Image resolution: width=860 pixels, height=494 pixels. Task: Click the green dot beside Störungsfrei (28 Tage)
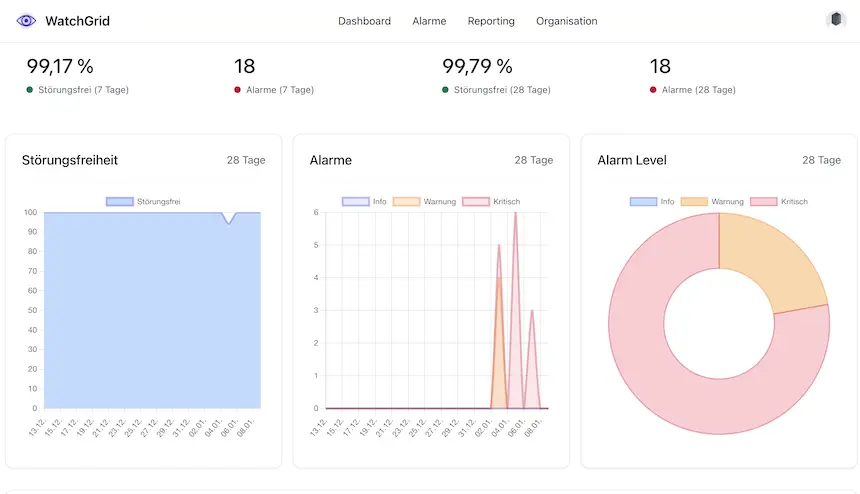[x=445, y=90]
